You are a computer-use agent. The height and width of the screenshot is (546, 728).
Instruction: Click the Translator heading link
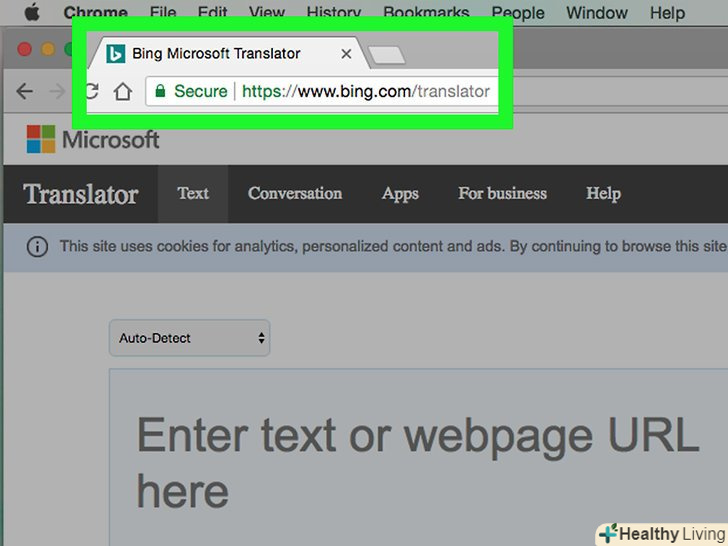[80, 194]
